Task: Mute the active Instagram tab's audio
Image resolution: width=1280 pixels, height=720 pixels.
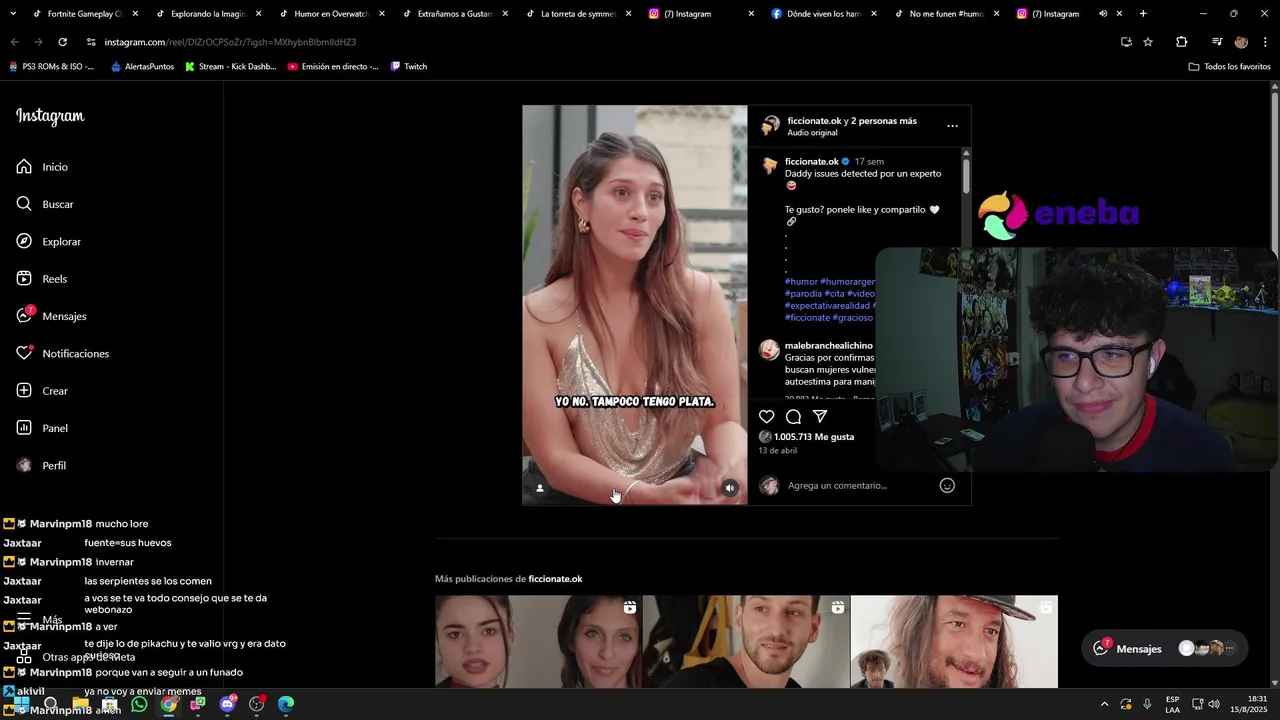Action: coord(1103,14)
